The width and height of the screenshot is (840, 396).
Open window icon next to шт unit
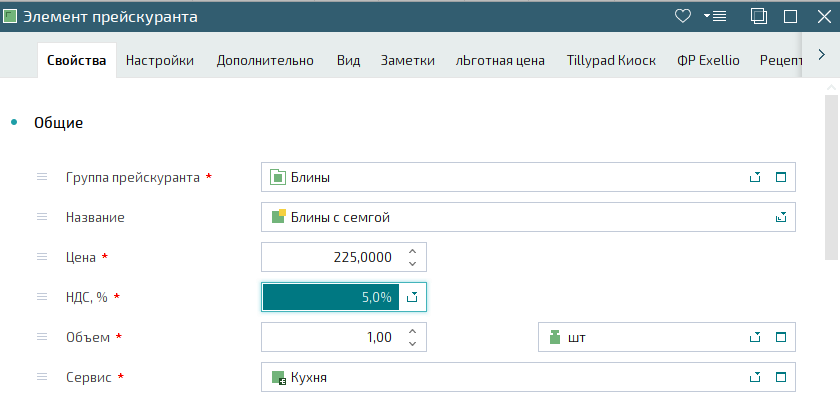click(781, 338)
